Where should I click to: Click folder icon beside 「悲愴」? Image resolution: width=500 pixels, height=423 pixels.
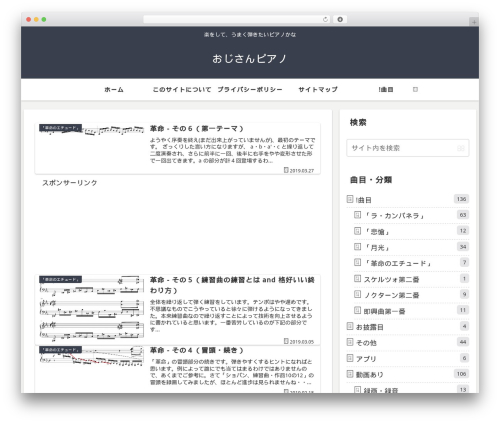click(357, 231)
